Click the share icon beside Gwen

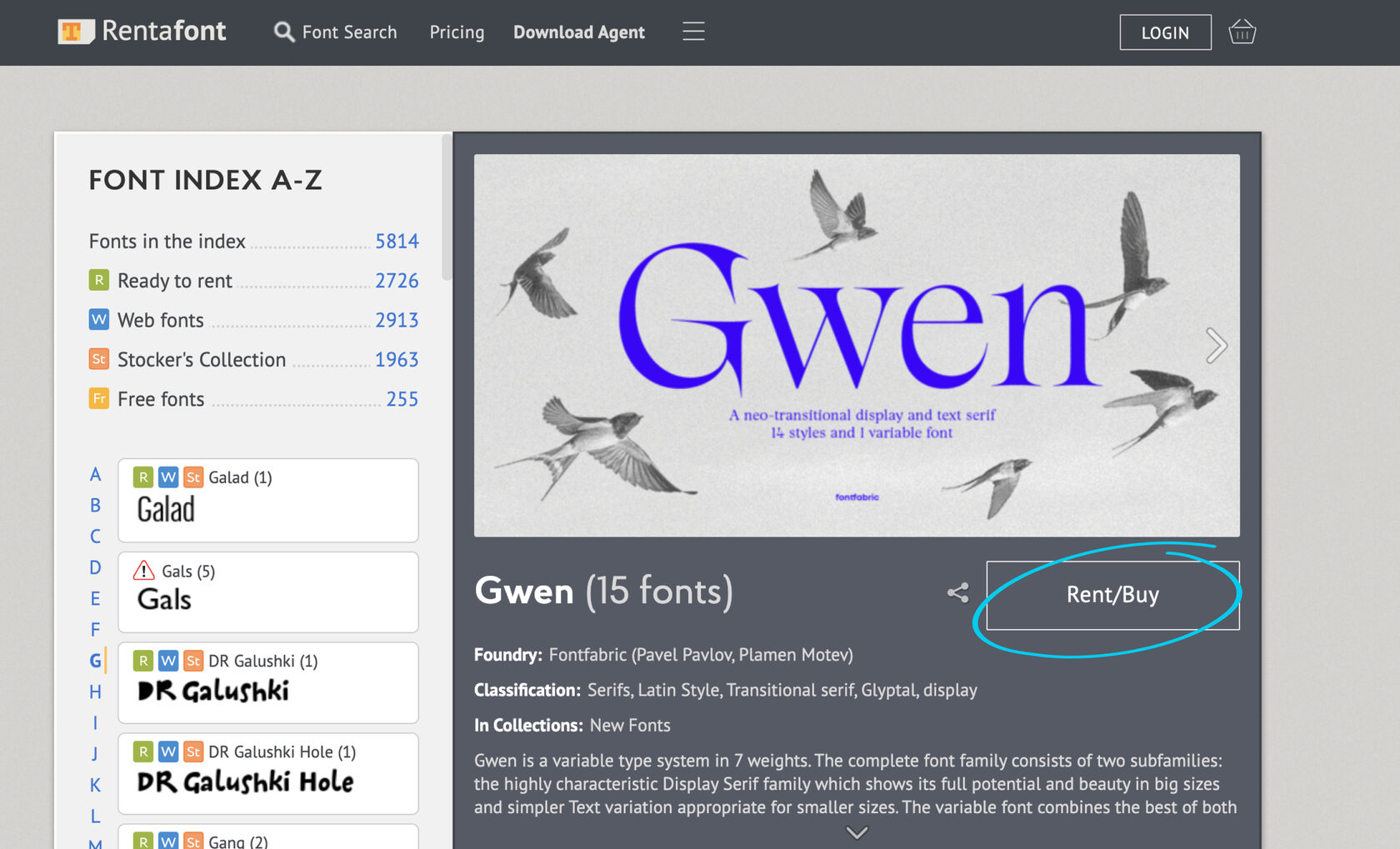(958, 592)
